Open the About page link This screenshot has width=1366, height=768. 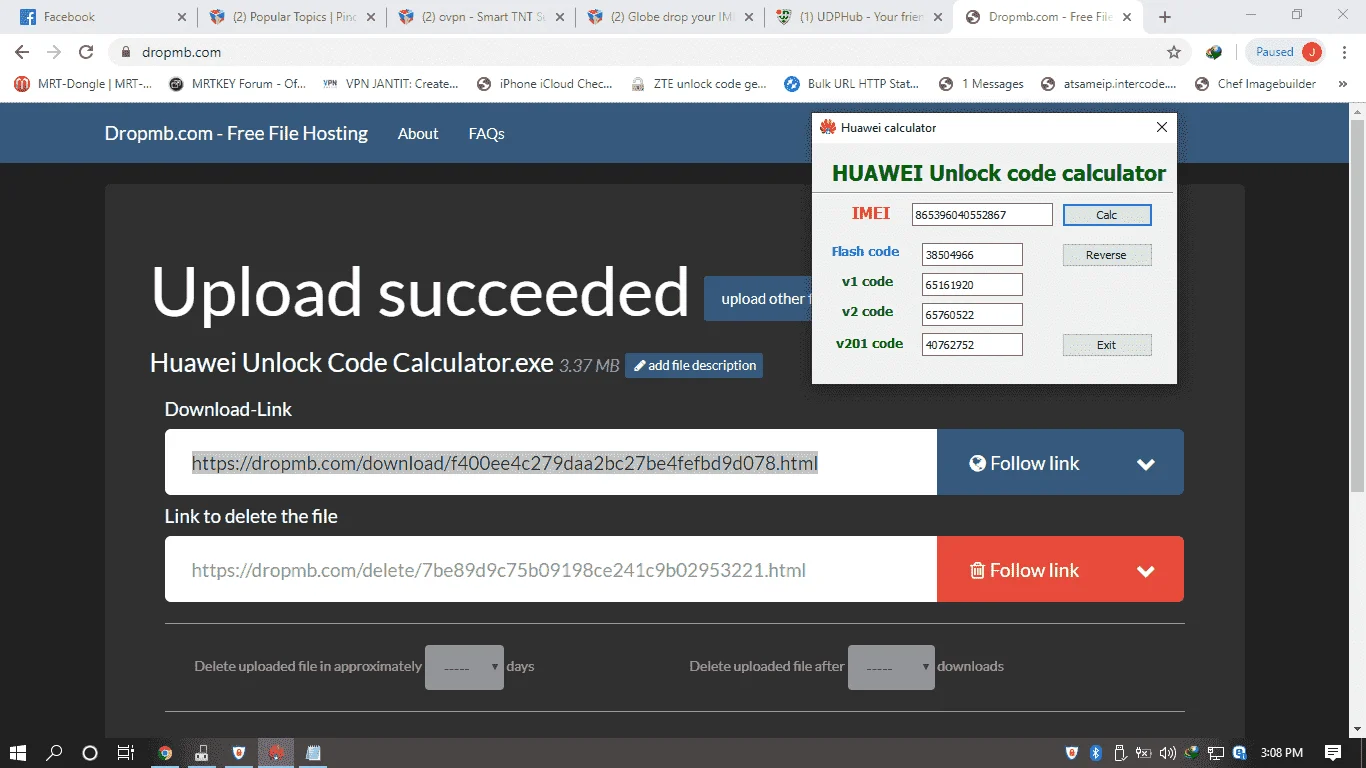pos(418,134)
